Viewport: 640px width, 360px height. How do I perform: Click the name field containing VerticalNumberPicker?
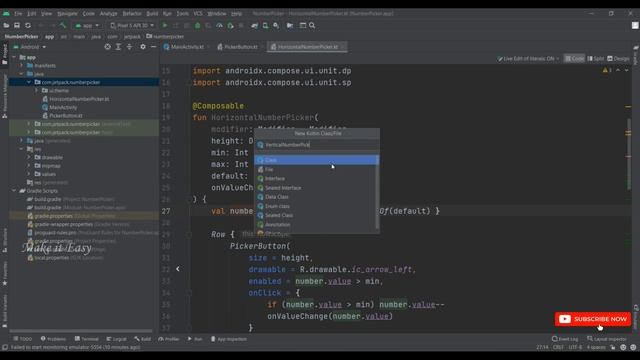317,145
